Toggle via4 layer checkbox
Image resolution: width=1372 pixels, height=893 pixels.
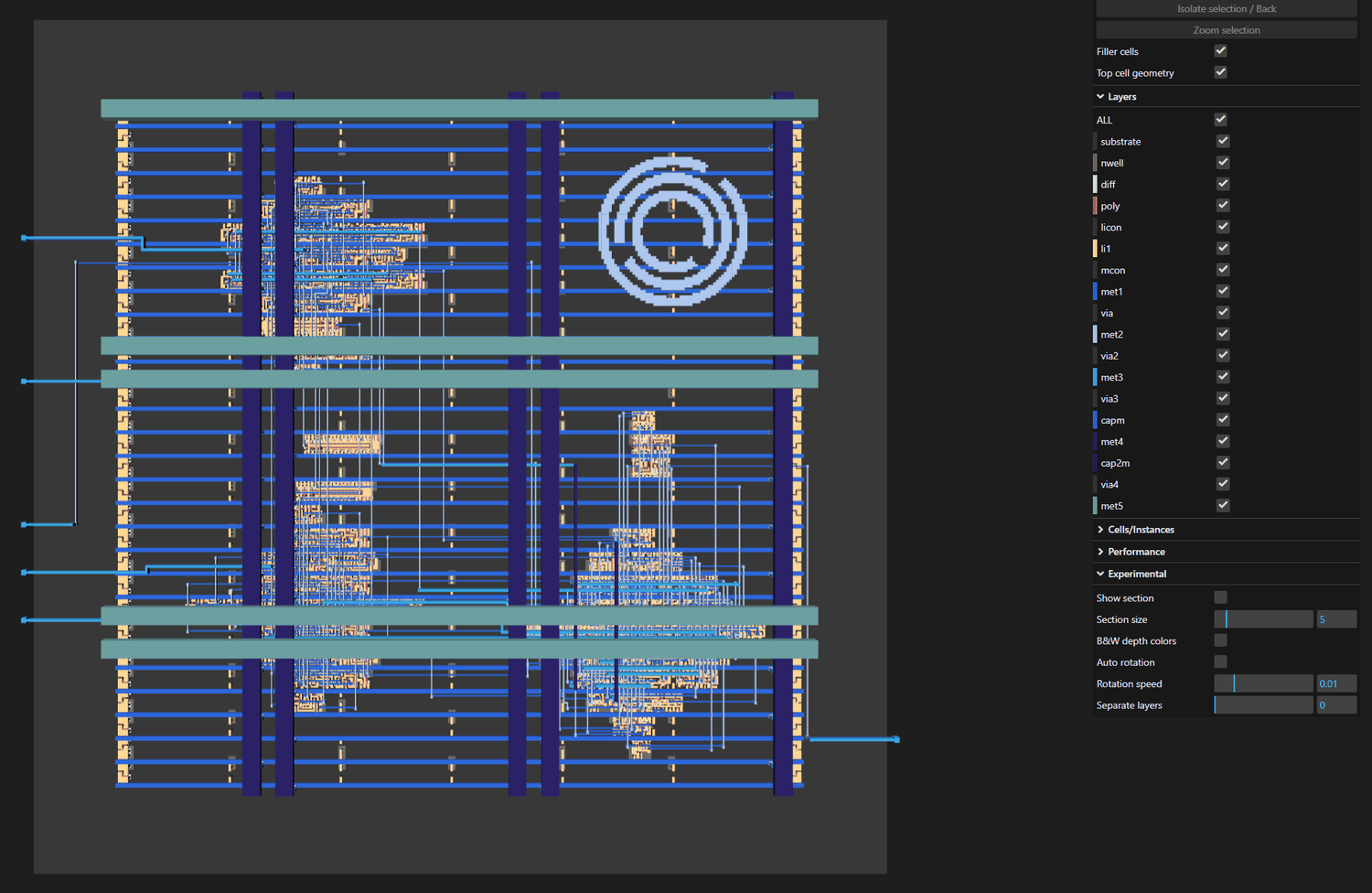pos(1223,484)
